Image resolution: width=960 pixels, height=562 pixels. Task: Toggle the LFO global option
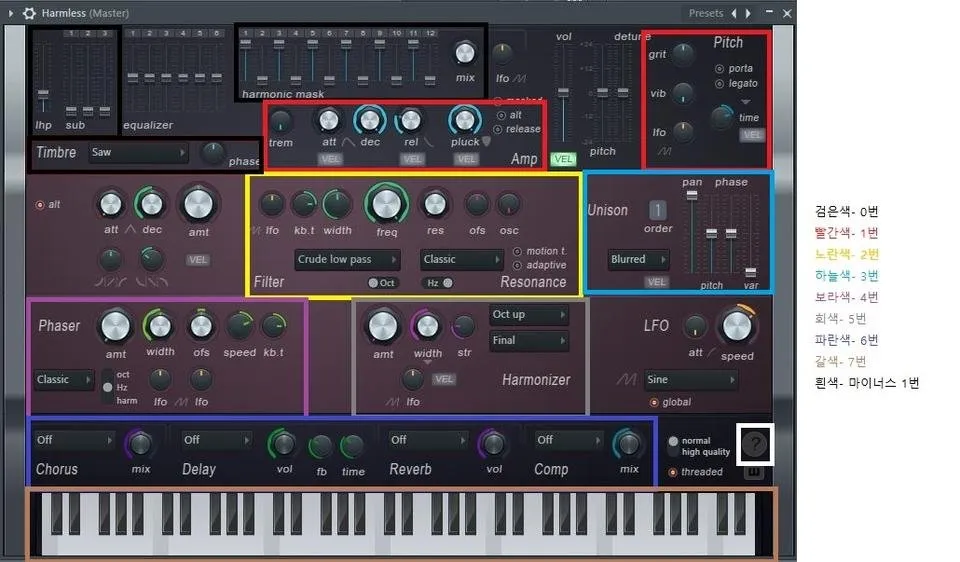pos(654,402)
